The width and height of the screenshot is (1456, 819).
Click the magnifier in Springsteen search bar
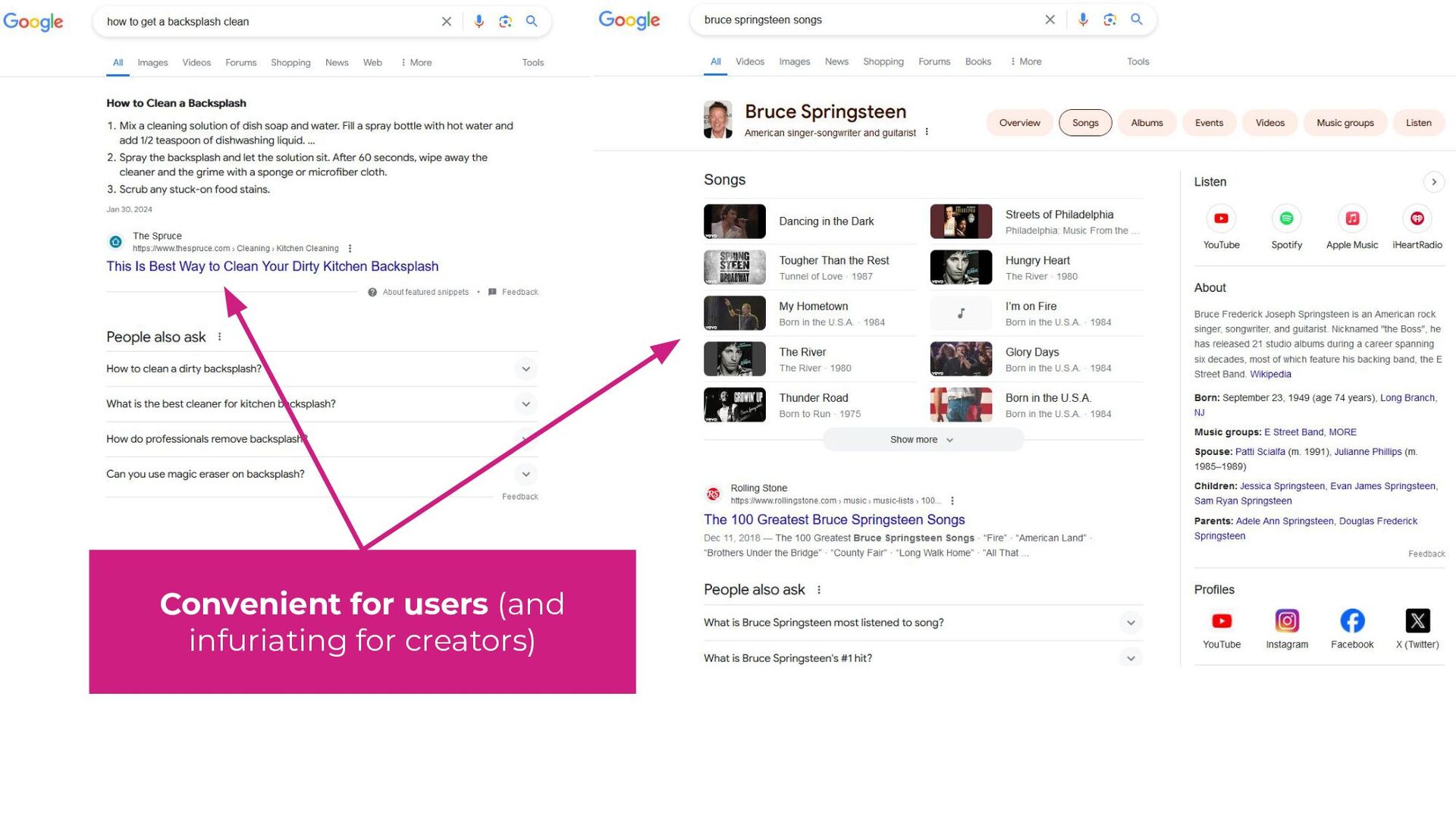tap(1137, 20)
